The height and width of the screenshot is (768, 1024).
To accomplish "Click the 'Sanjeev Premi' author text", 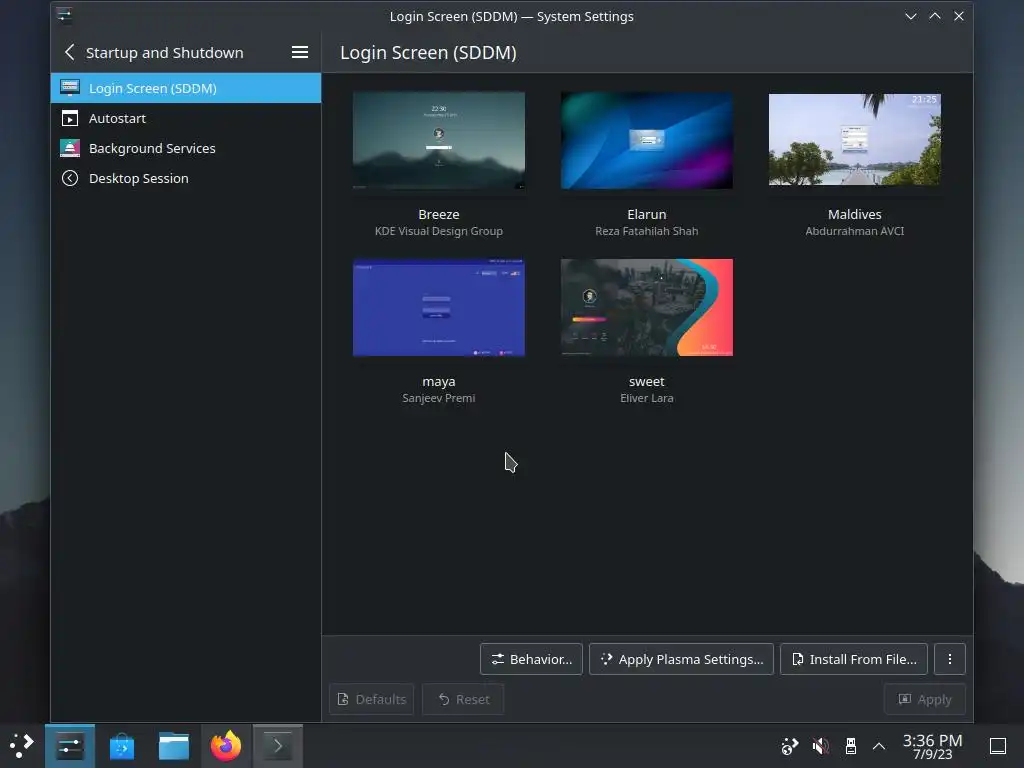I will 439,398.
